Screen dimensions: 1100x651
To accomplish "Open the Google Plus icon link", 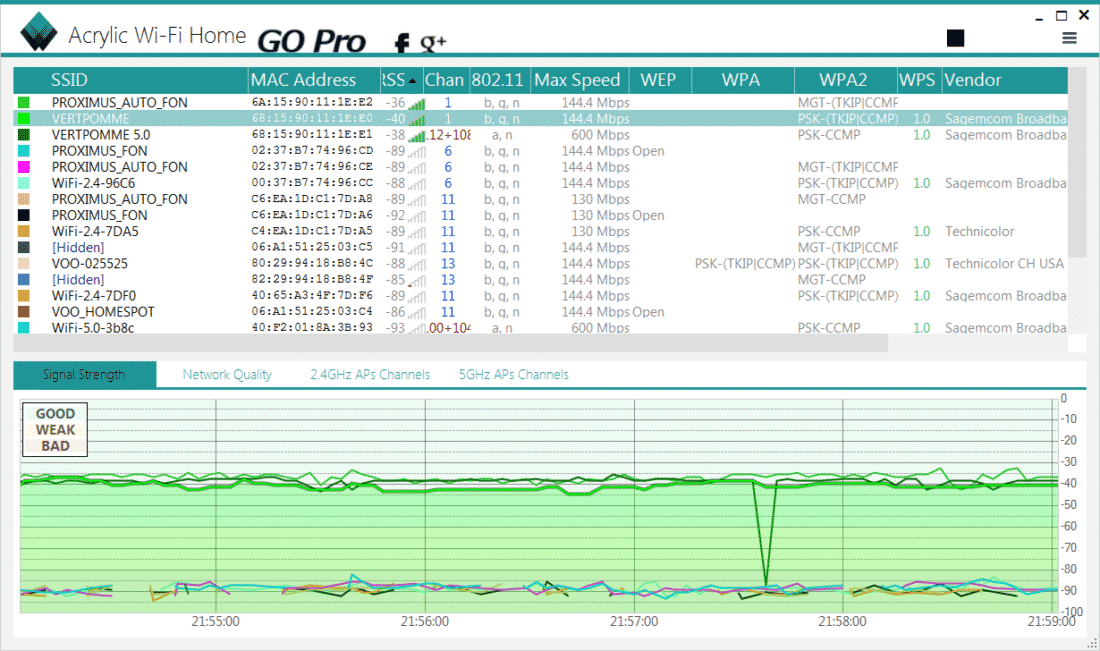I will click(x=433, y=43).
